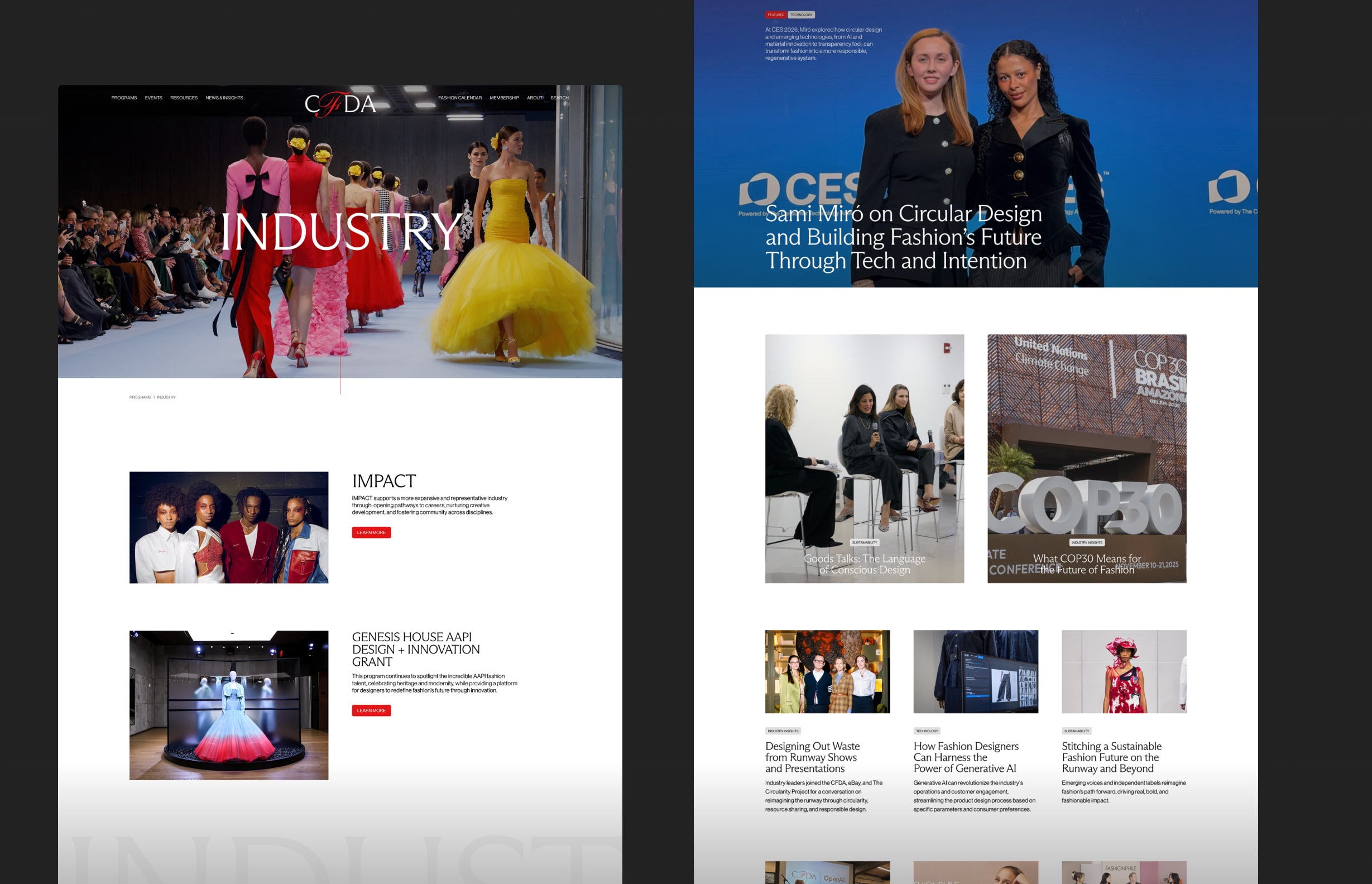Filter by the SUSTAINABILITY tag on Goods Talks
Viewport: 1372px width, 884px height.
[x=865, y=541]
